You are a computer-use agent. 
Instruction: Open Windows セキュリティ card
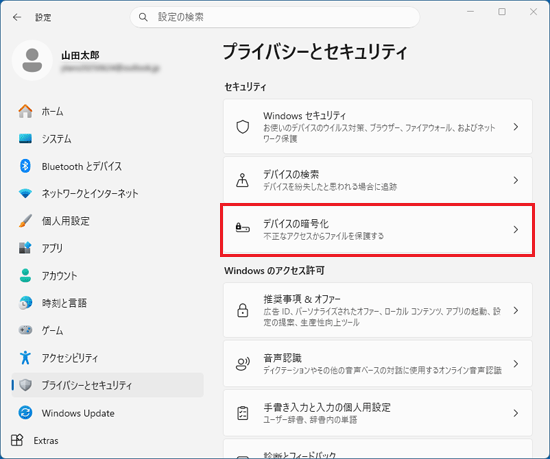(378, 127)
